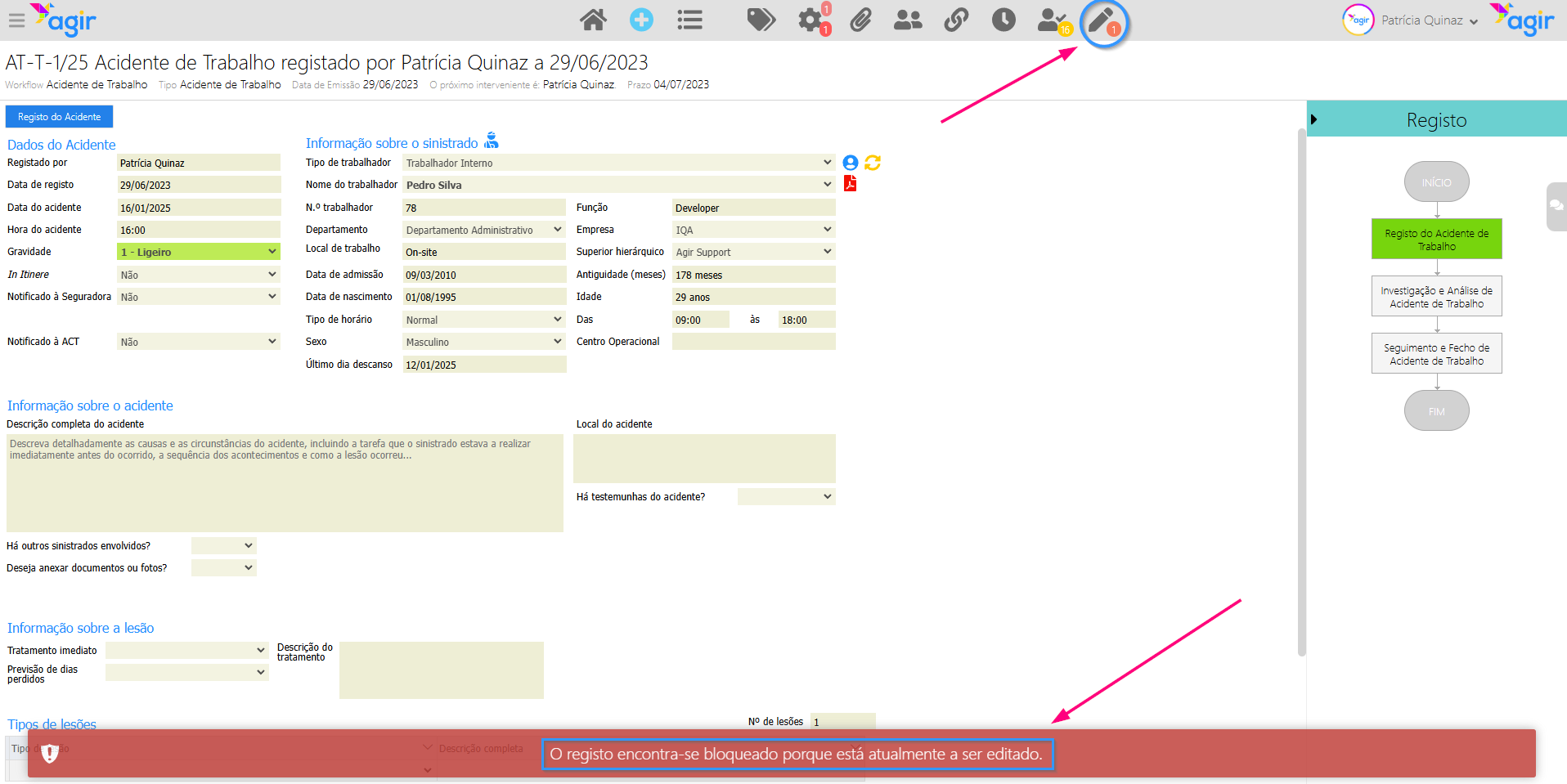Click the record locked warning message
This screenshot has height=784, width=1567.
click(x=796, y=754)
